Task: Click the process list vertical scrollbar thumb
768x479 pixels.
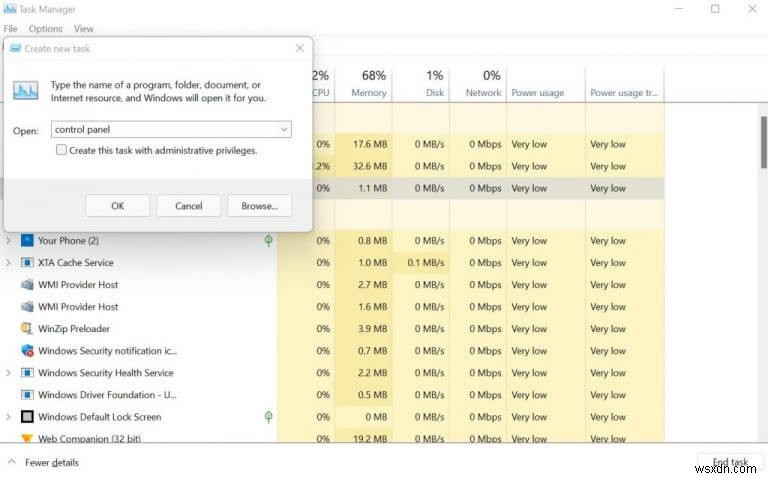Action: [764, 142]
